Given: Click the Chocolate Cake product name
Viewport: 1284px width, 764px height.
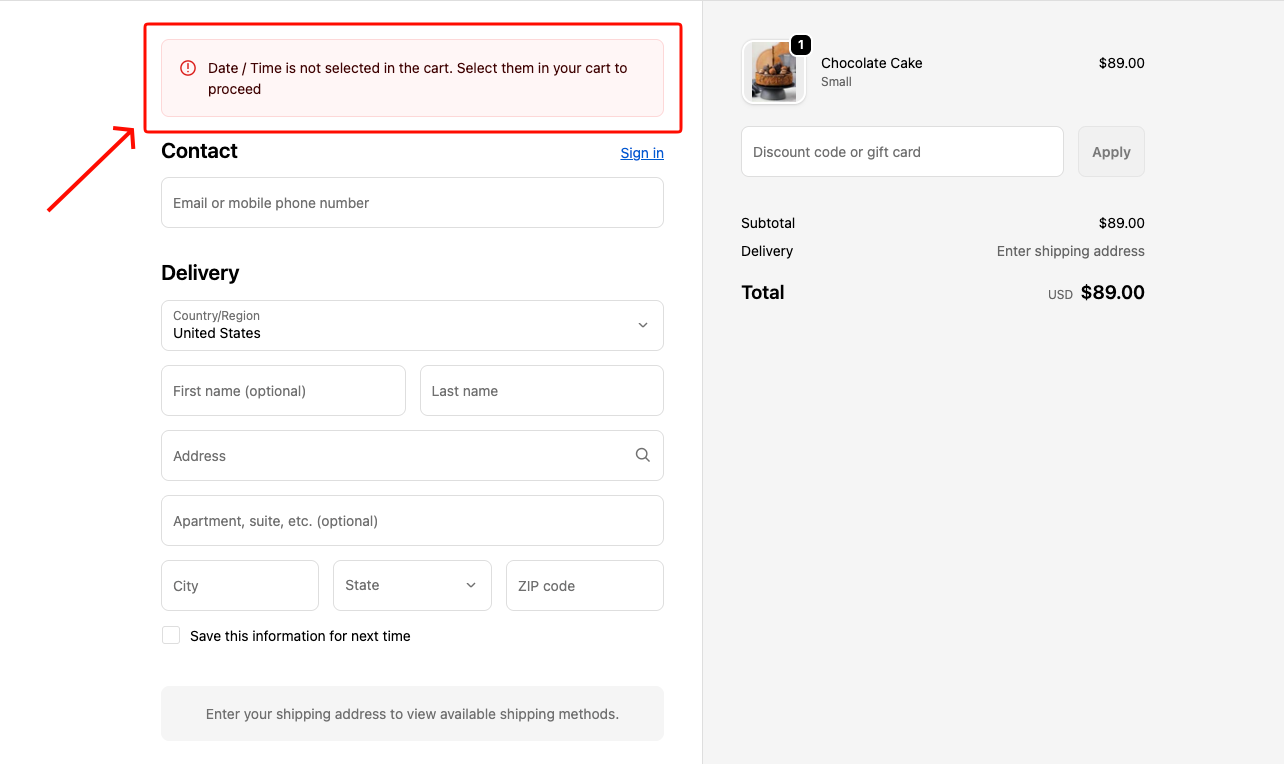Looking at the screenshot, I should (872, 63).
